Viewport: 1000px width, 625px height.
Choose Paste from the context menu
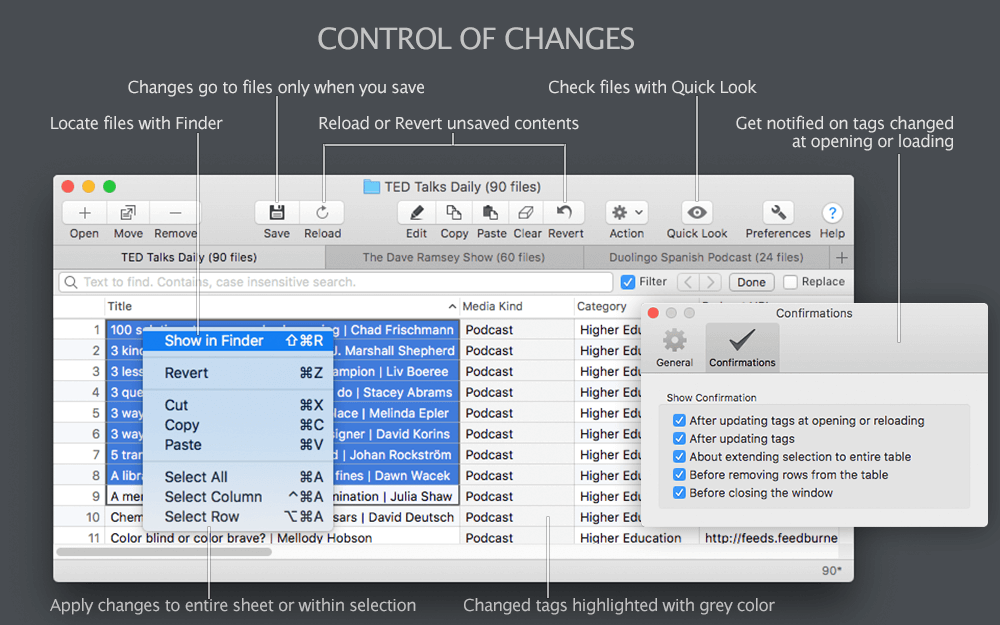(x=238, y=445)
